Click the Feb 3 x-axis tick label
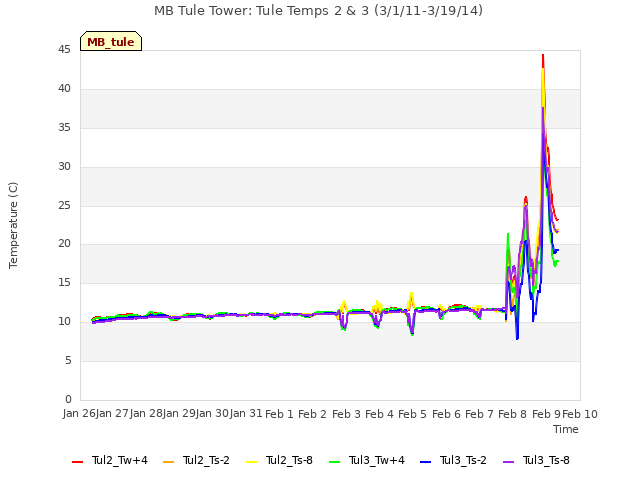Viewport: 640px width, 480px height. (x=346, y=414)
